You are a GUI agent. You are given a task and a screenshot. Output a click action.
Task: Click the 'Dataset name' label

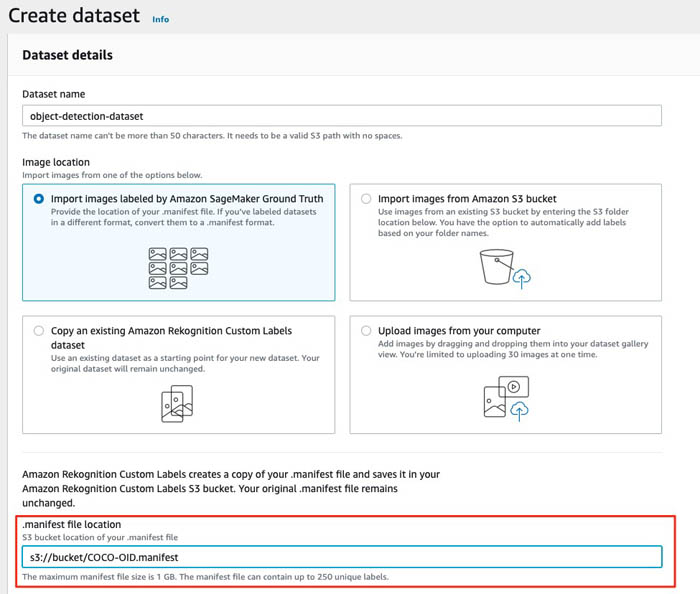[x=54, y=94]
